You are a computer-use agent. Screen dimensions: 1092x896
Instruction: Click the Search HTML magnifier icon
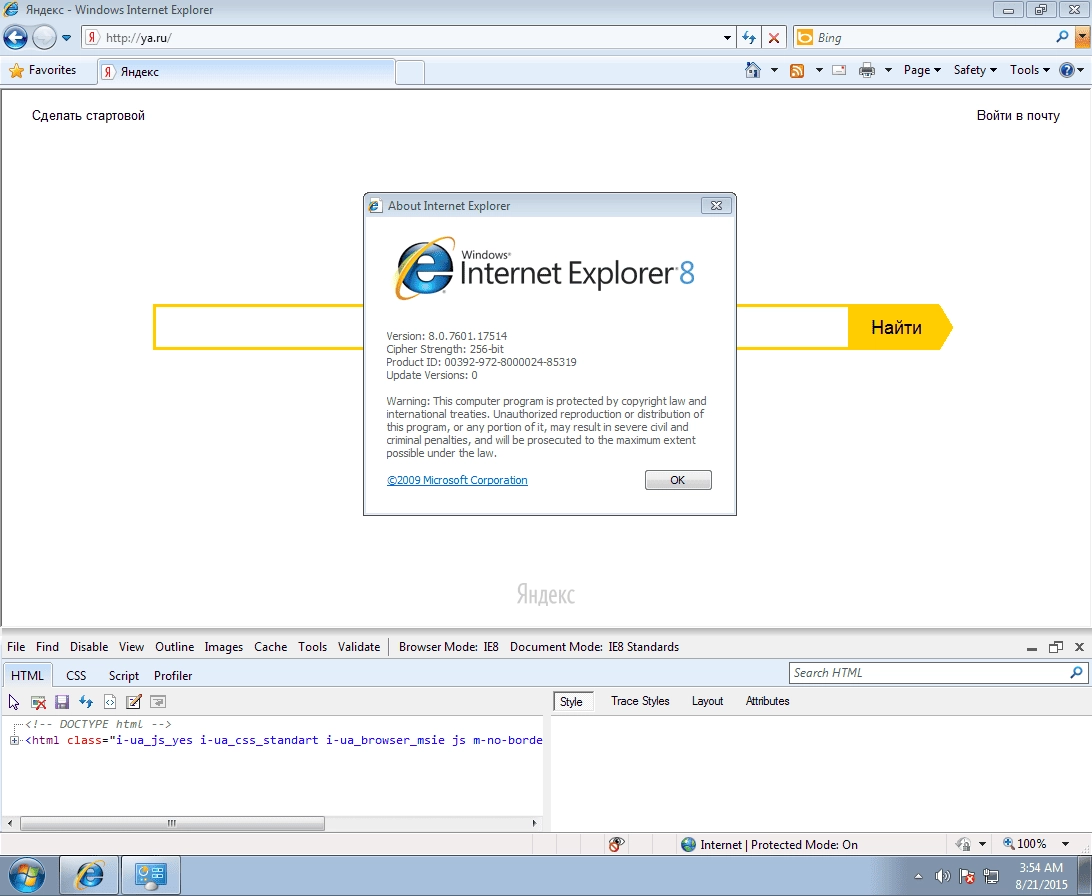(1077, 673)
